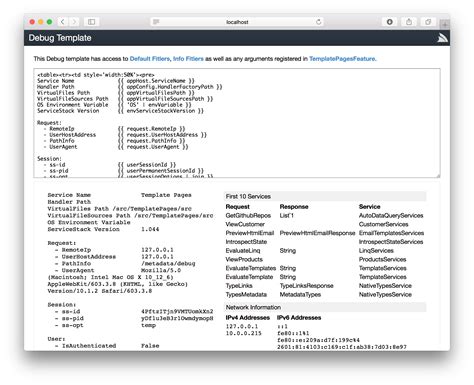Click inside the template code textarea

pyautogui.click(x=237, y=123)
